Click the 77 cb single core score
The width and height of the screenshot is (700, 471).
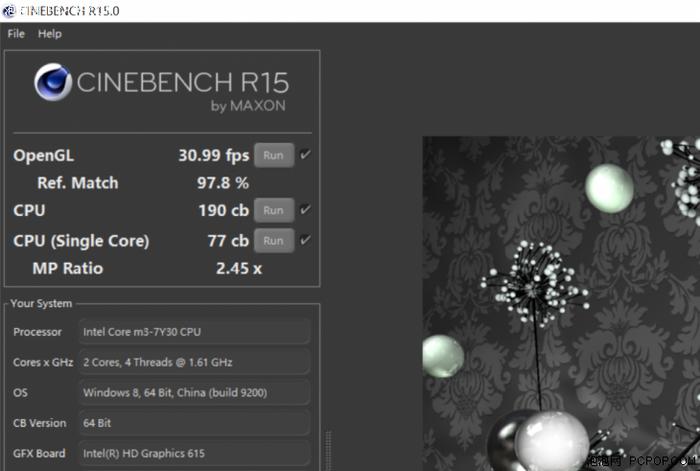(228, 241)
